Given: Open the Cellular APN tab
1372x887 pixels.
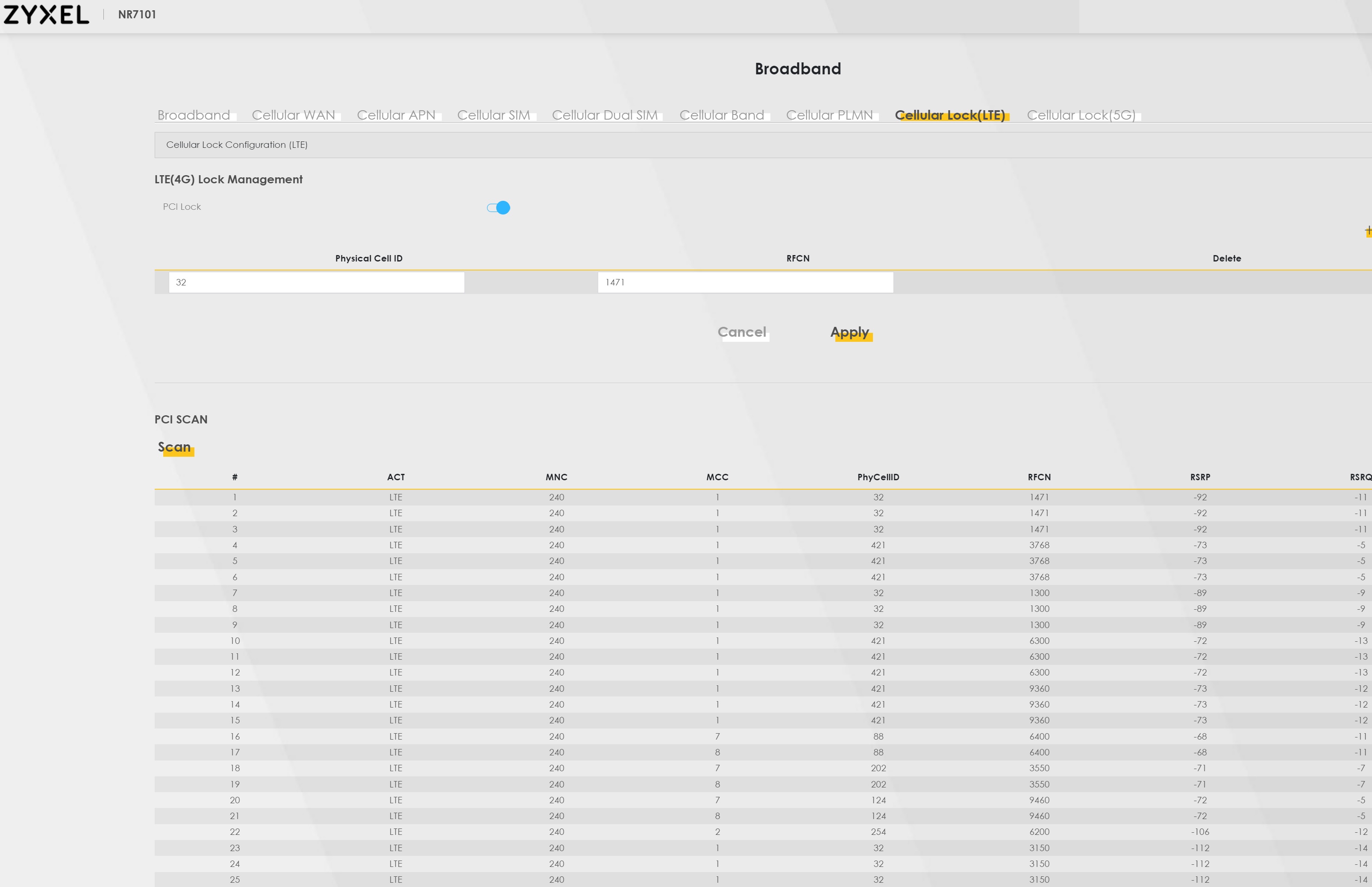Looking at the screenshot, I should (x=396, y=115).
